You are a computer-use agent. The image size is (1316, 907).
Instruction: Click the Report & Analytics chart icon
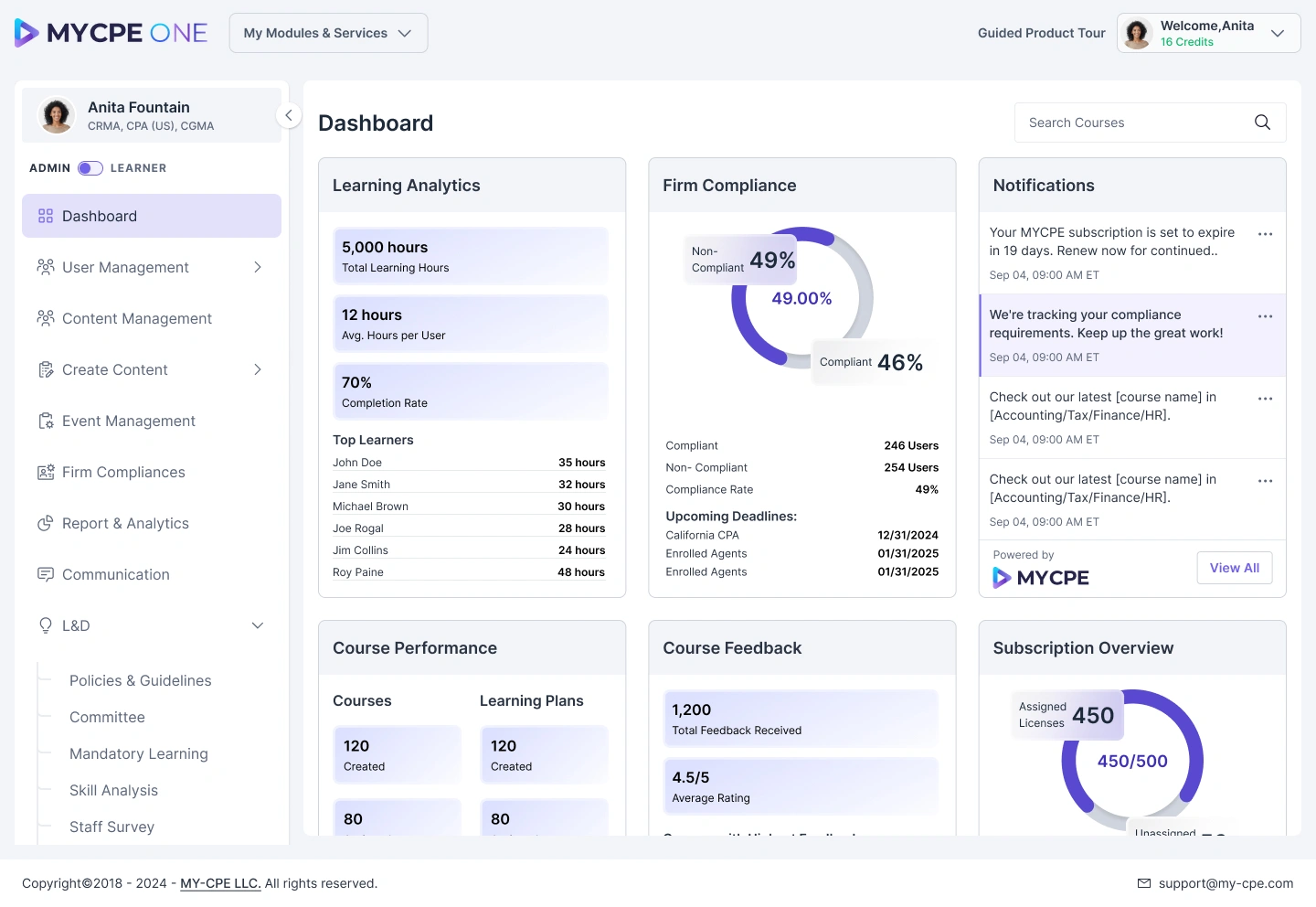tap(46, 523)
